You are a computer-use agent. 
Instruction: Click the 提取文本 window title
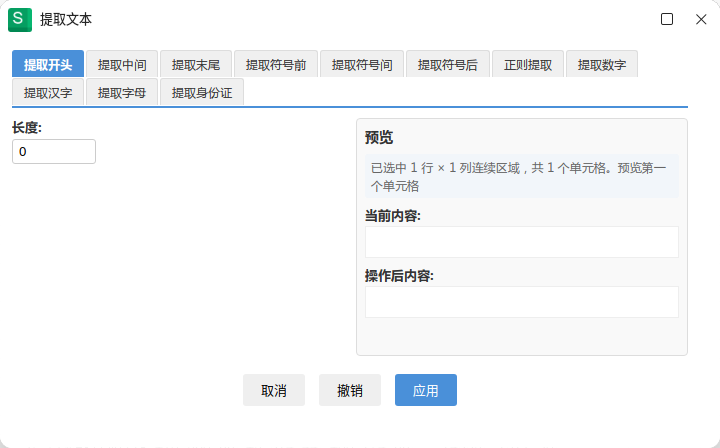[66, 19]
